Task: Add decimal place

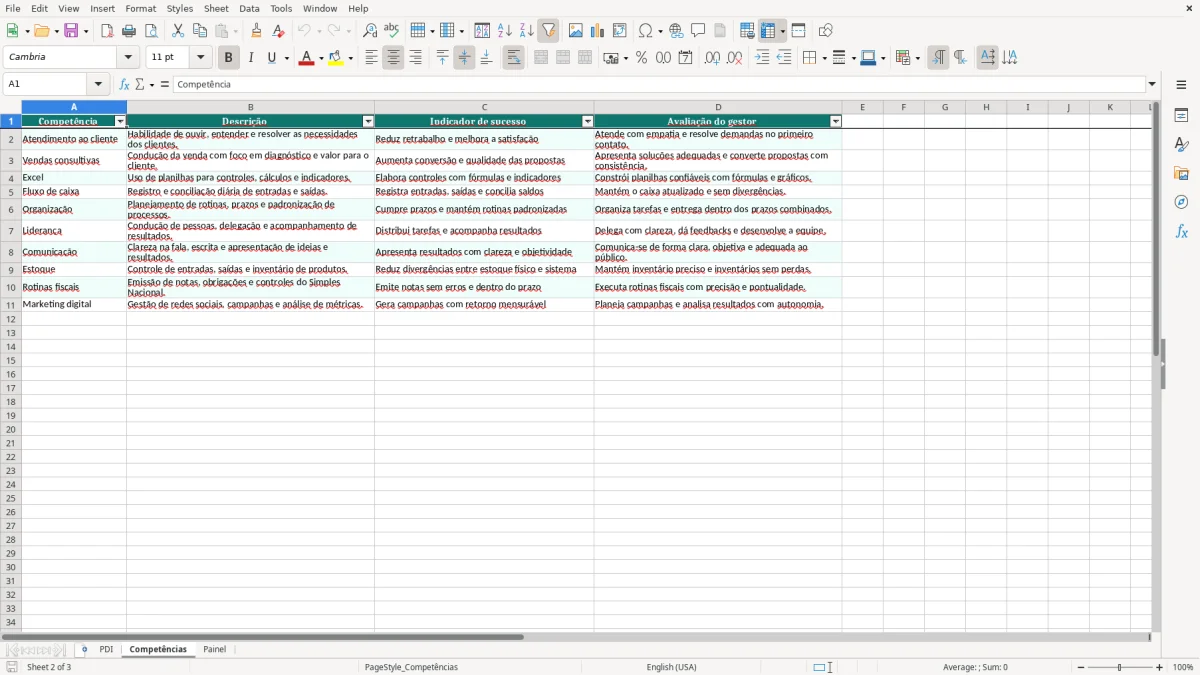Action: pos(712,58)
